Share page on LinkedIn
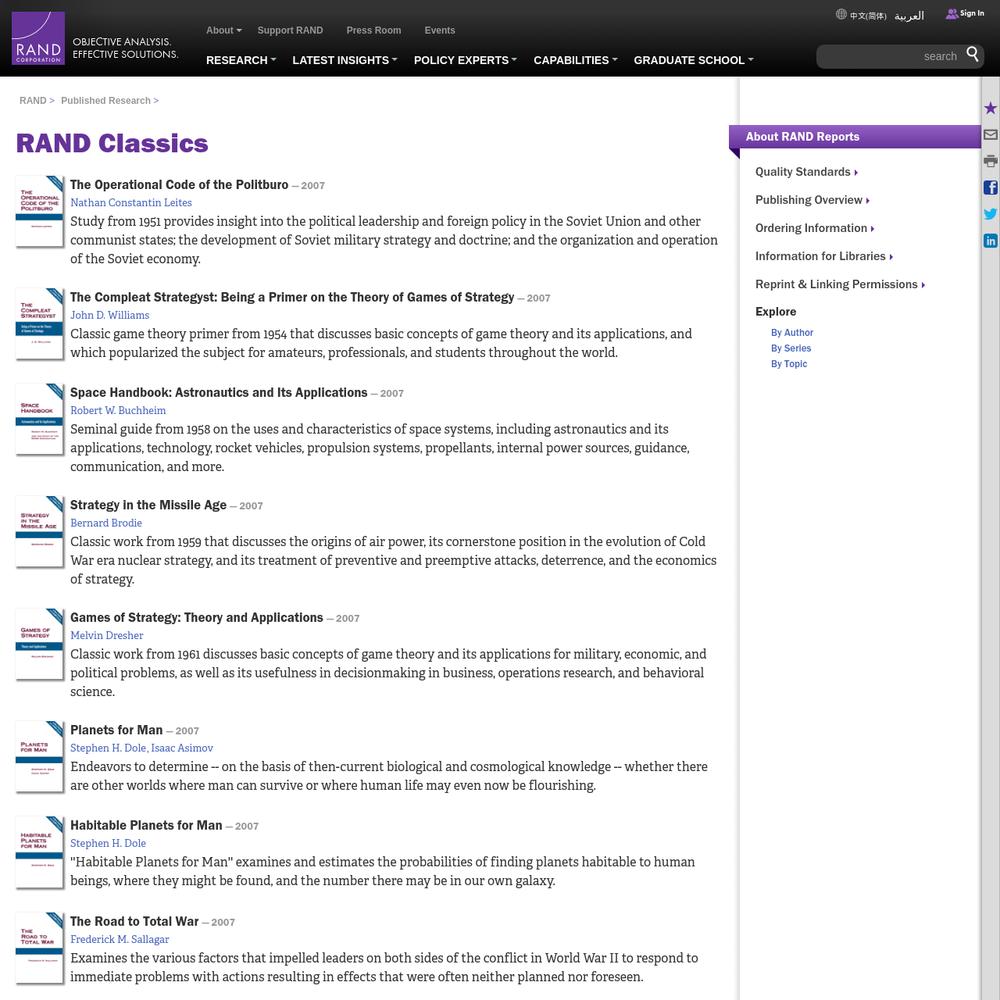The image size is (1000, 1000). 990,240
